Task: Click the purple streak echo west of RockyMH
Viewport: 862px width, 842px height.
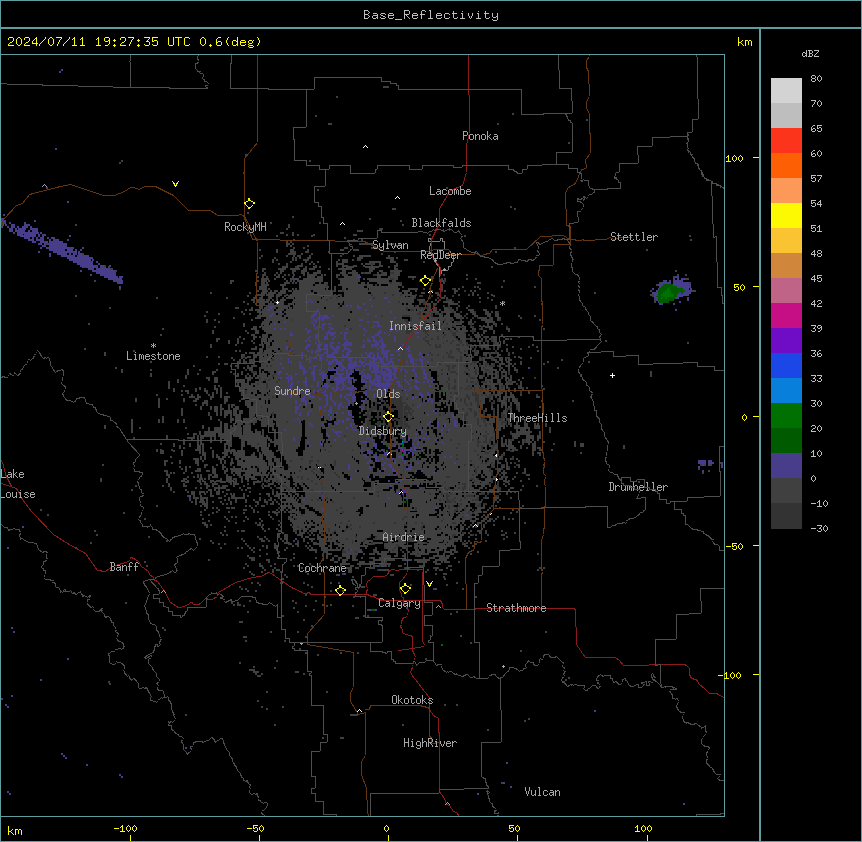Action: (62, 251)
